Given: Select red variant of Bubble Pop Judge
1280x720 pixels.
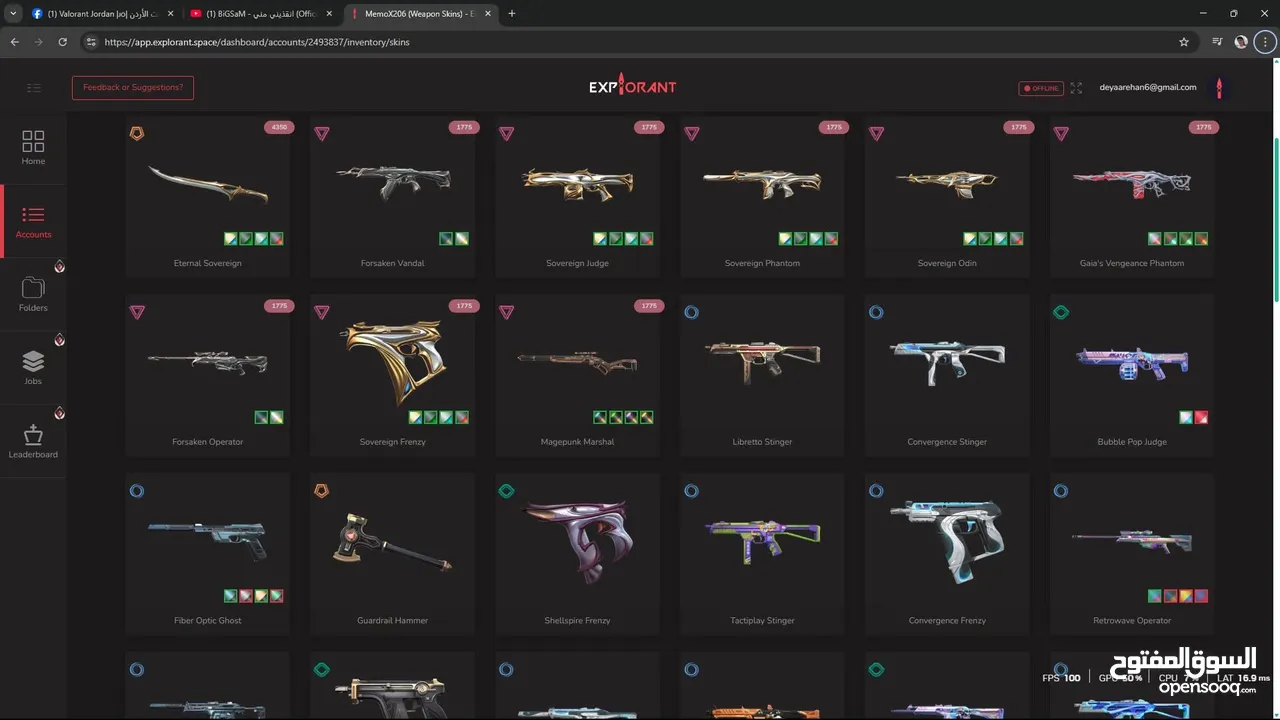Looking at the screenshot, I should coord(1201,417).
